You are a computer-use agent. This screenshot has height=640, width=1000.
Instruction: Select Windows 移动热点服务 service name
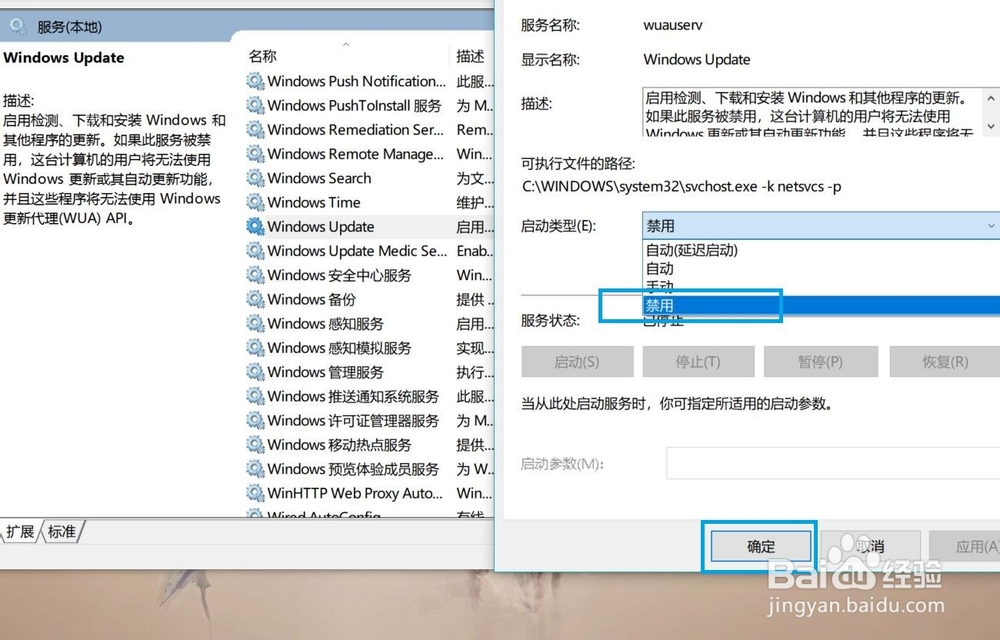pos(339,444)
